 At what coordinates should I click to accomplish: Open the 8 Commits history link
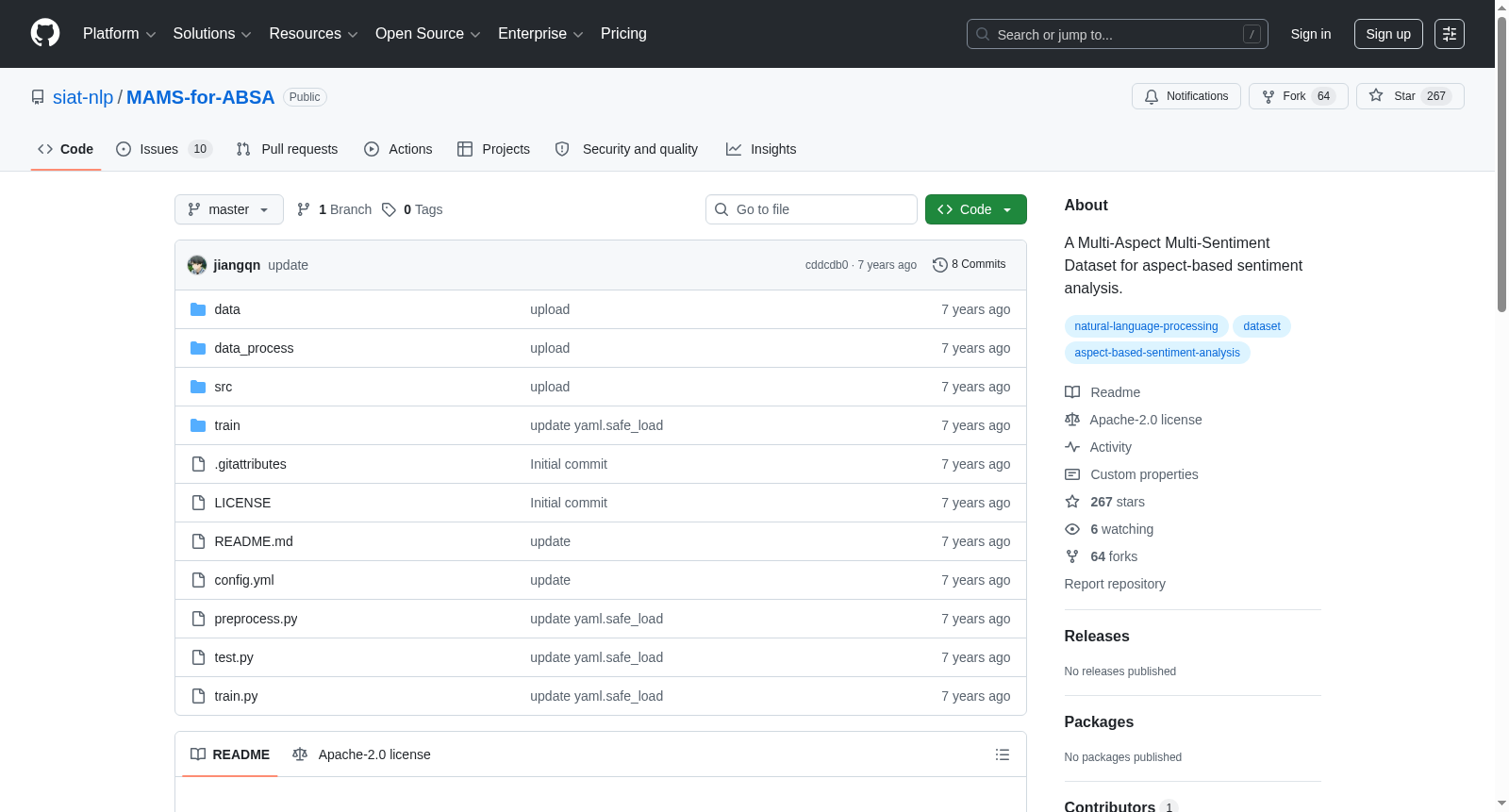970,265
